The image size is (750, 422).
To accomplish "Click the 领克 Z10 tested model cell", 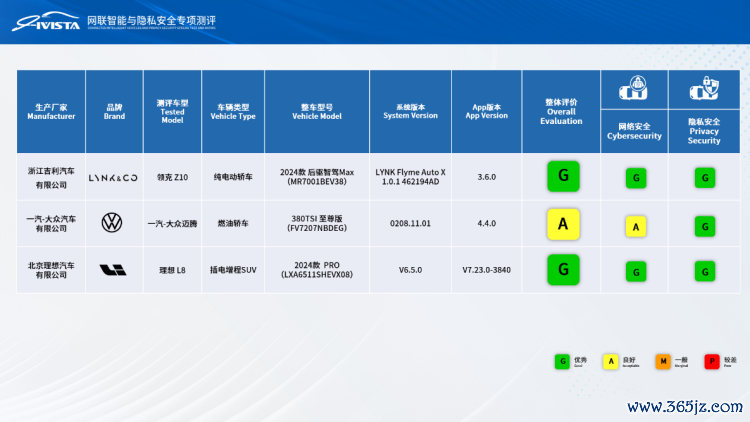I will pos(172,177).
